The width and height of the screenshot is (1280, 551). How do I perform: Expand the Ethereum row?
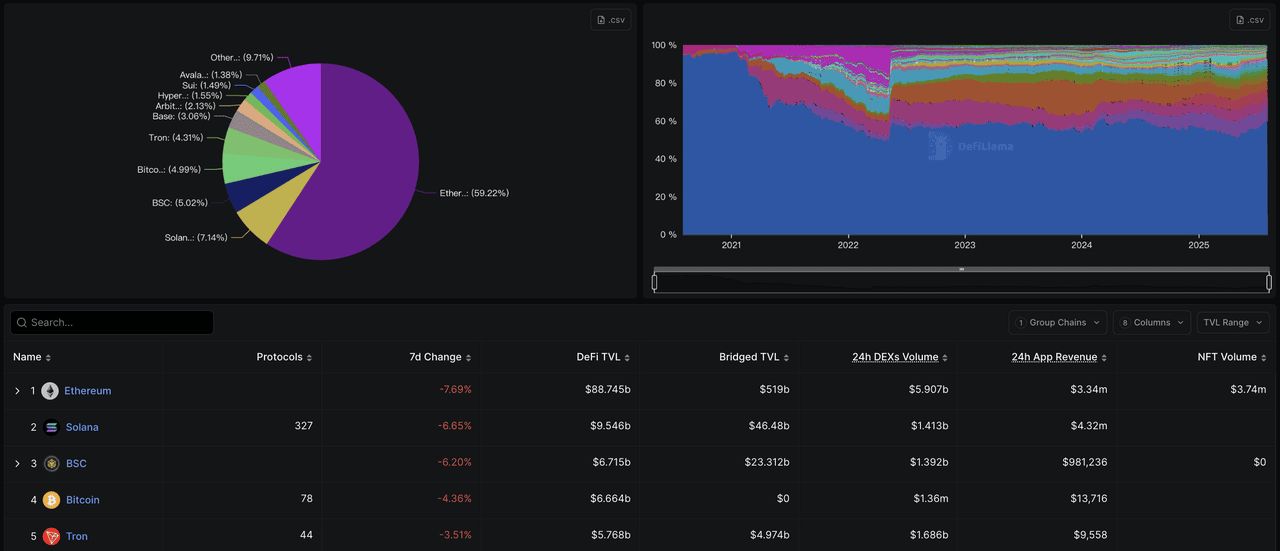pos(17,391)
